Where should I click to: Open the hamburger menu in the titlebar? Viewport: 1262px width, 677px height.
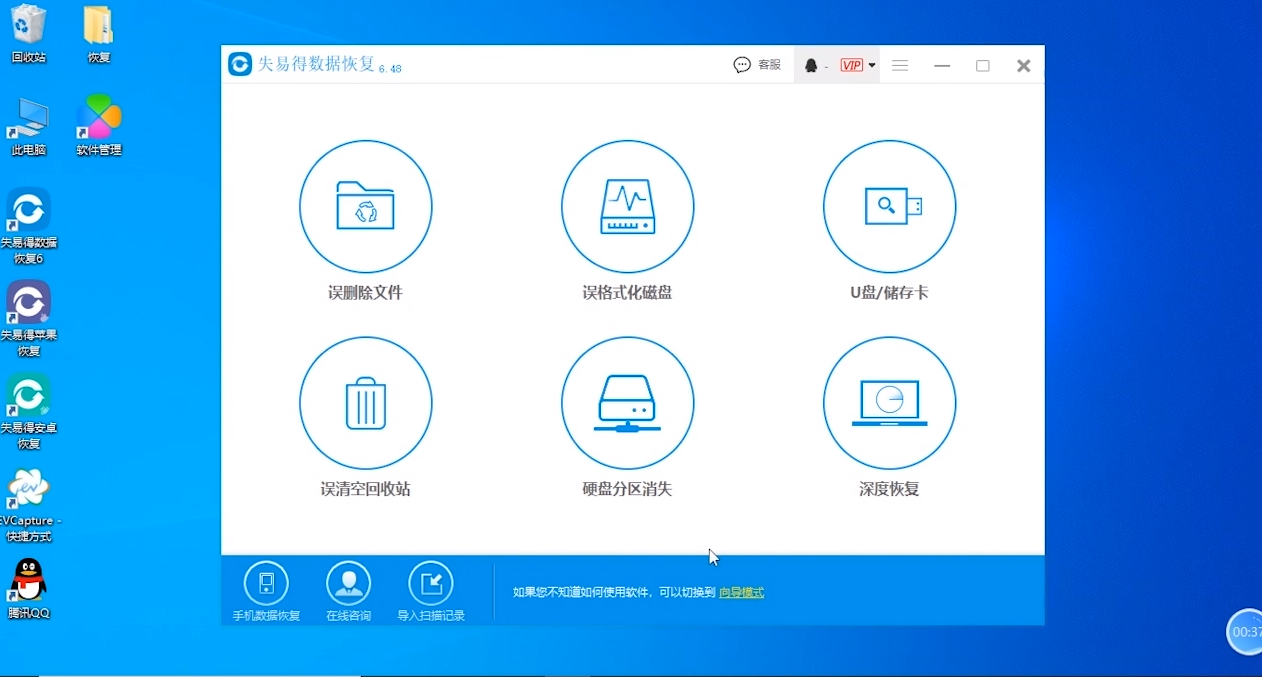pos(900,65)
